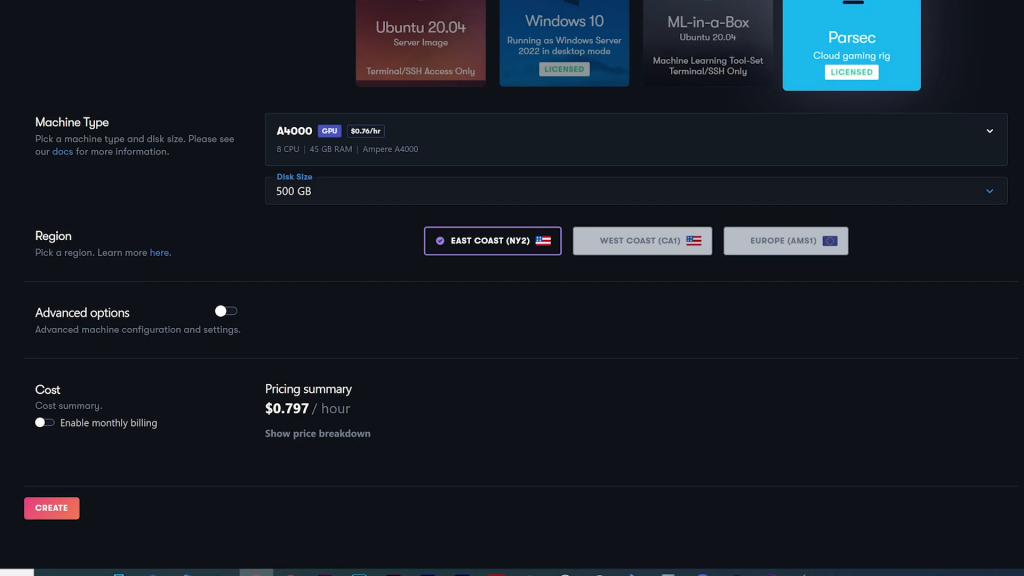1024x576 pixels.
Task: Enable the Advanced options toggle
Action: pyautogui.click(x=226, y=312)
